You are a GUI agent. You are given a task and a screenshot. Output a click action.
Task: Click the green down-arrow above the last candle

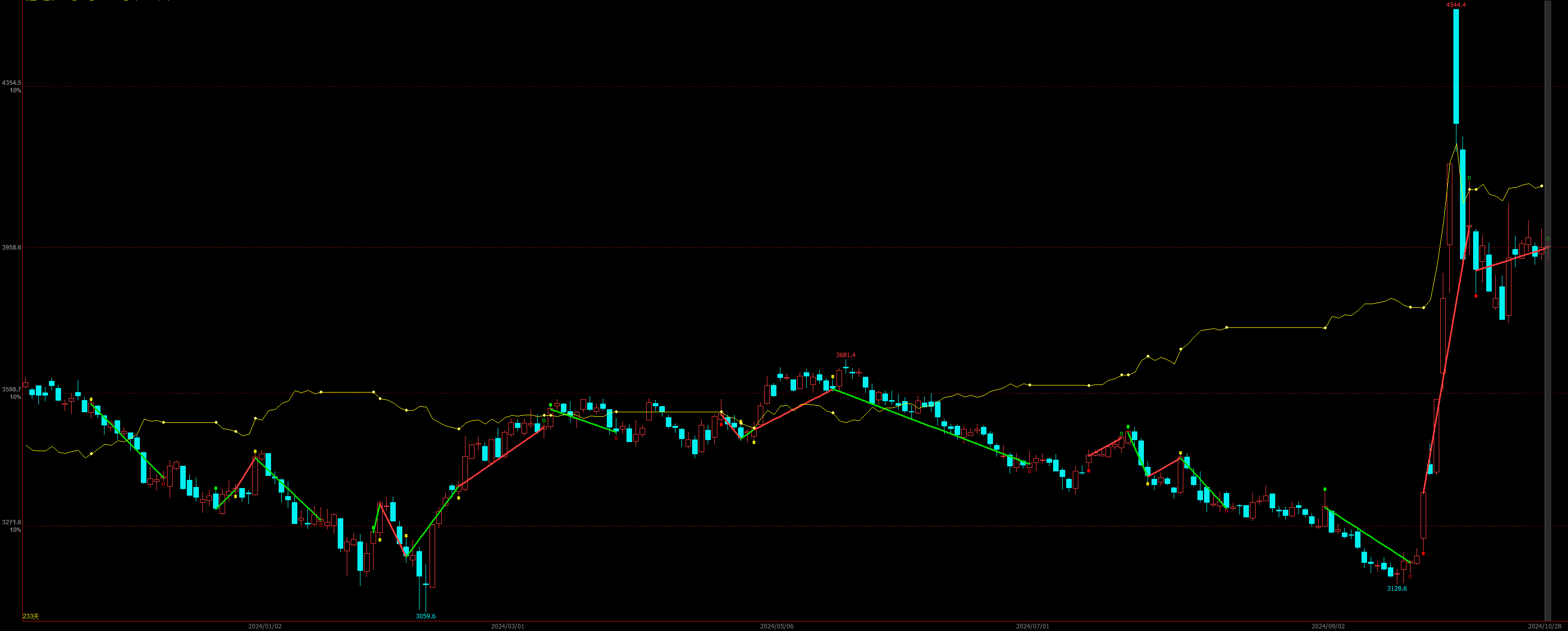point(1548,239)
